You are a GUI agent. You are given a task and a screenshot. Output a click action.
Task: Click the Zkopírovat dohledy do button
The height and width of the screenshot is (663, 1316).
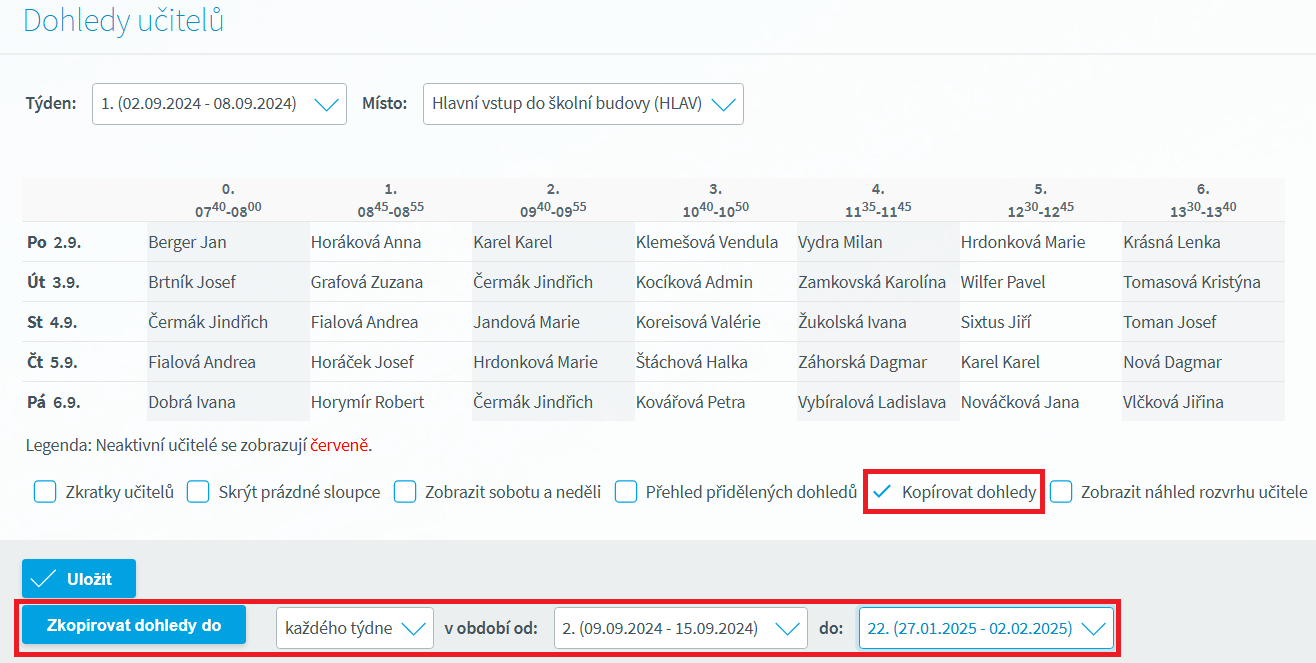click(134, 625)
